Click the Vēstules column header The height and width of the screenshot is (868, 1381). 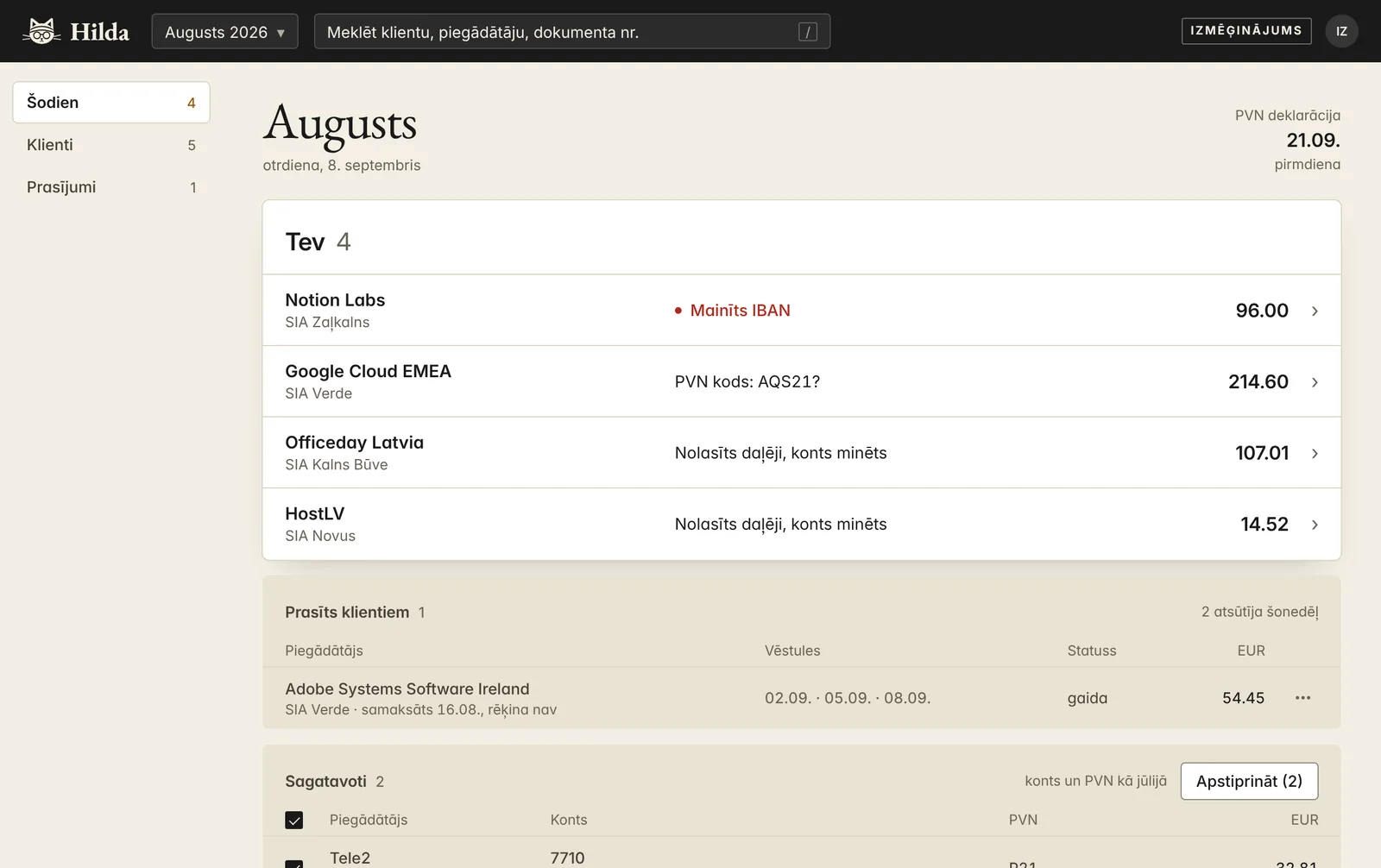792,651
